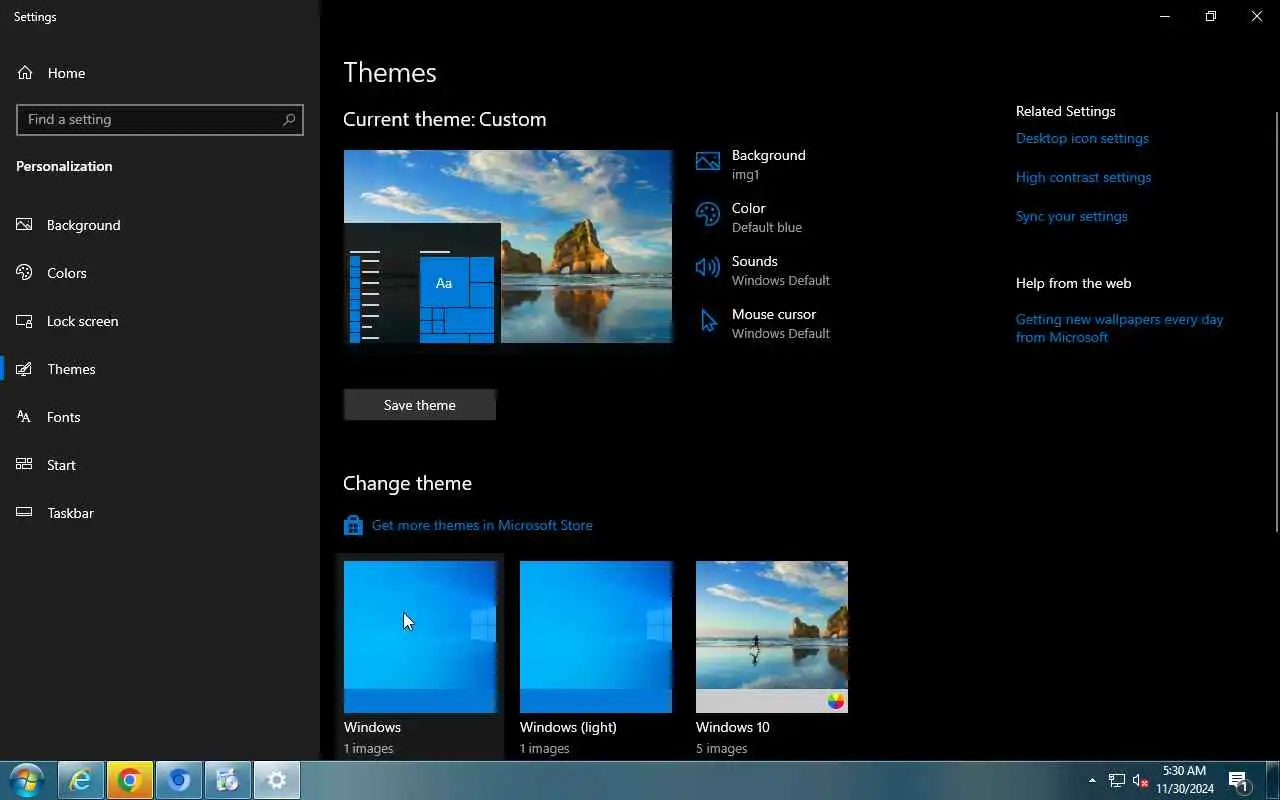Click the Colors palette icon in sidebar
This screenshot has height=800, width=1280.
pyautogui.click(x=25, y=273)
